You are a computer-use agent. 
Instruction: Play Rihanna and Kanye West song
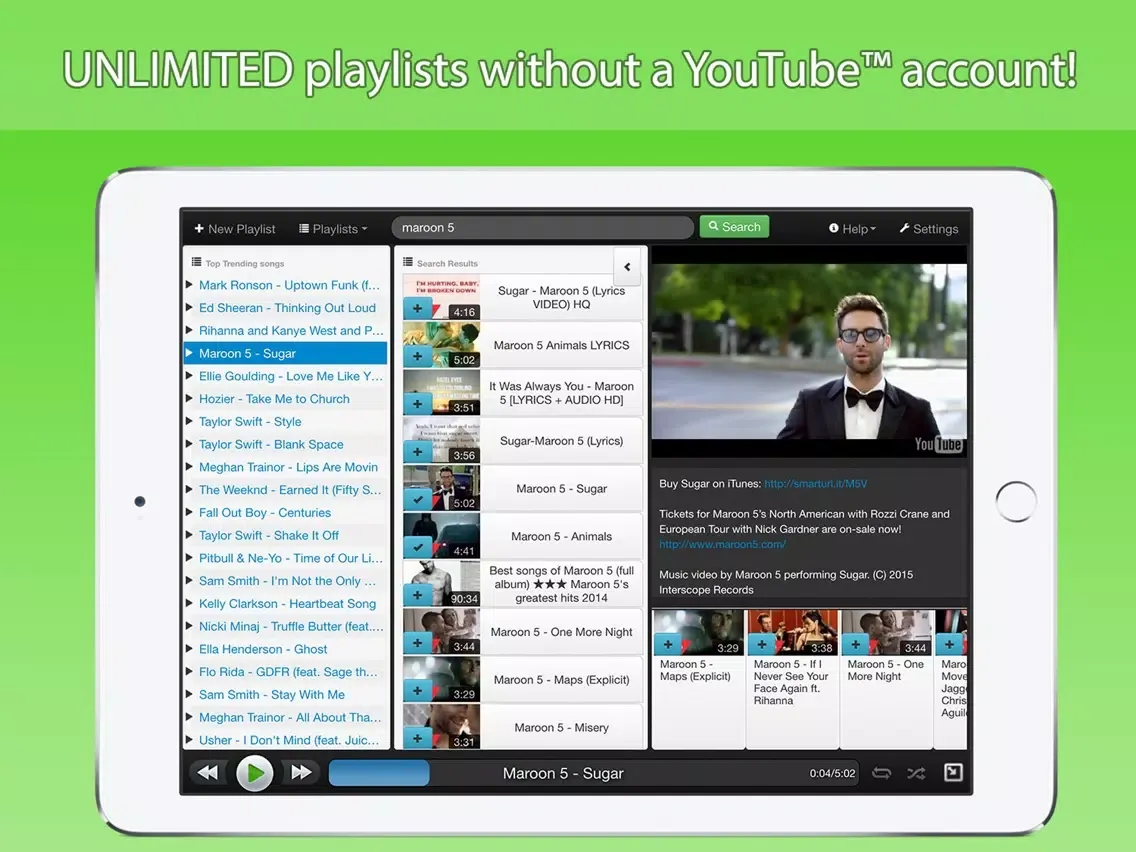click(285, 330)
